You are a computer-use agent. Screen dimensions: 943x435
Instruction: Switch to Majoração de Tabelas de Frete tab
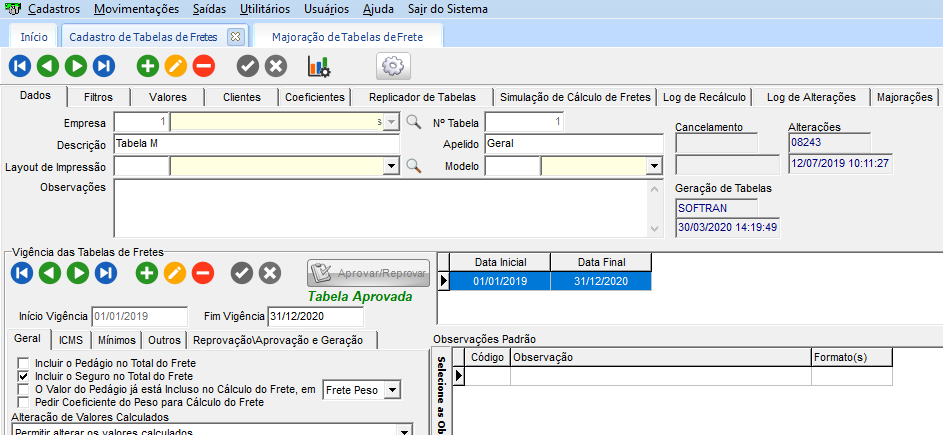point(348,37)
